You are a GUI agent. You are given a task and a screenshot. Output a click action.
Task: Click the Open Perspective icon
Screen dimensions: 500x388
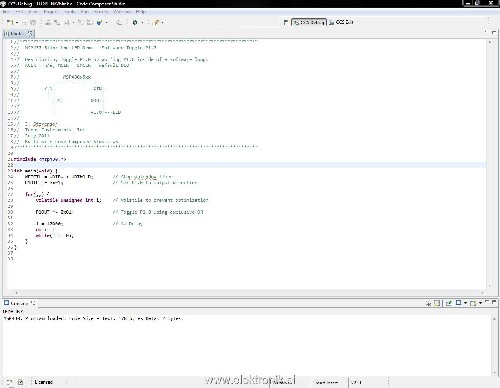[x=286, y=22]
